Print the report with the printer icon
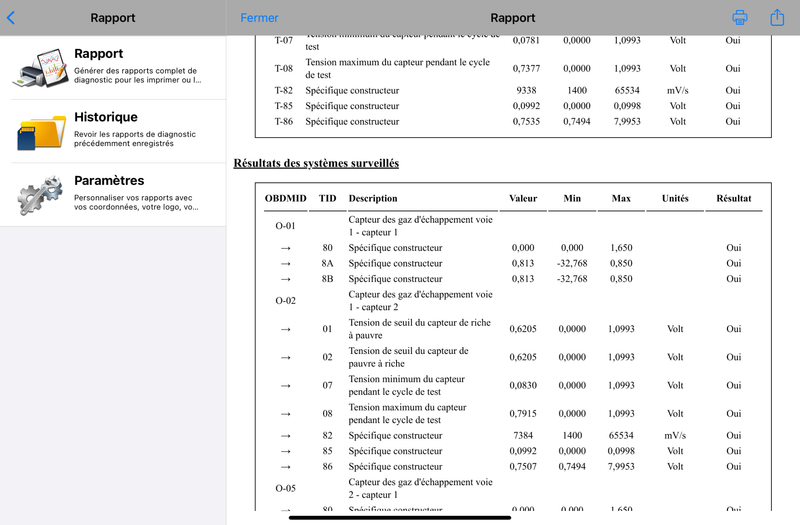 click(x=740, y=17)
